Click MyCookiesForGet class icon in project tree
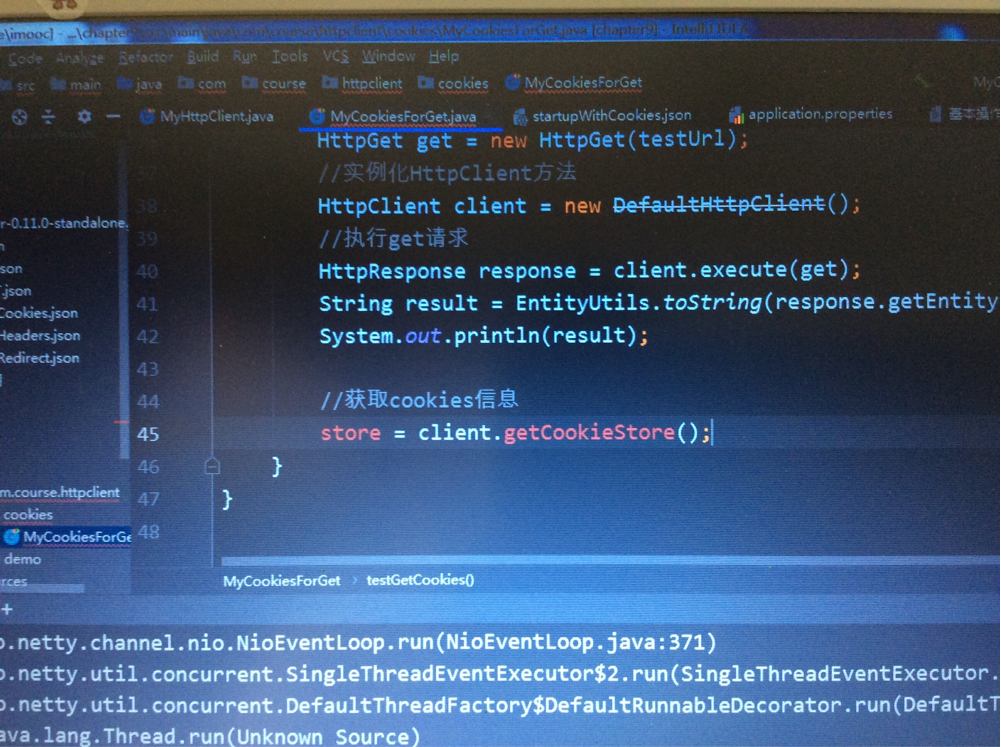 click(x=11, y=537)
